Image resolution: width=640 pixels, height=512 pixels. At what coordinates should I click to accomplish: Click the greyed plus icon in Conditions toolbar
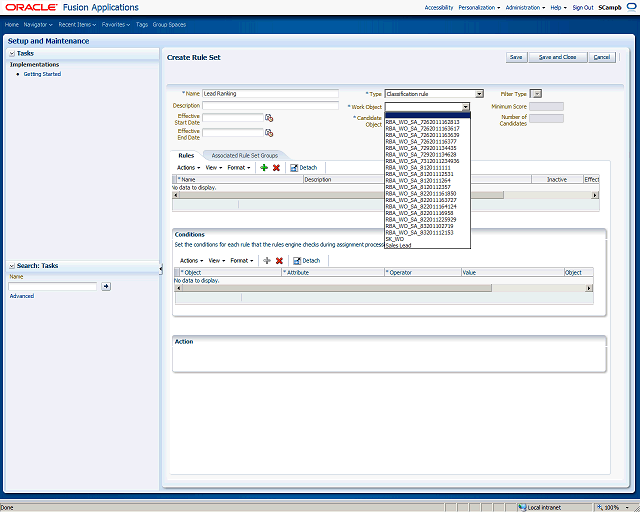pos(267,260)
